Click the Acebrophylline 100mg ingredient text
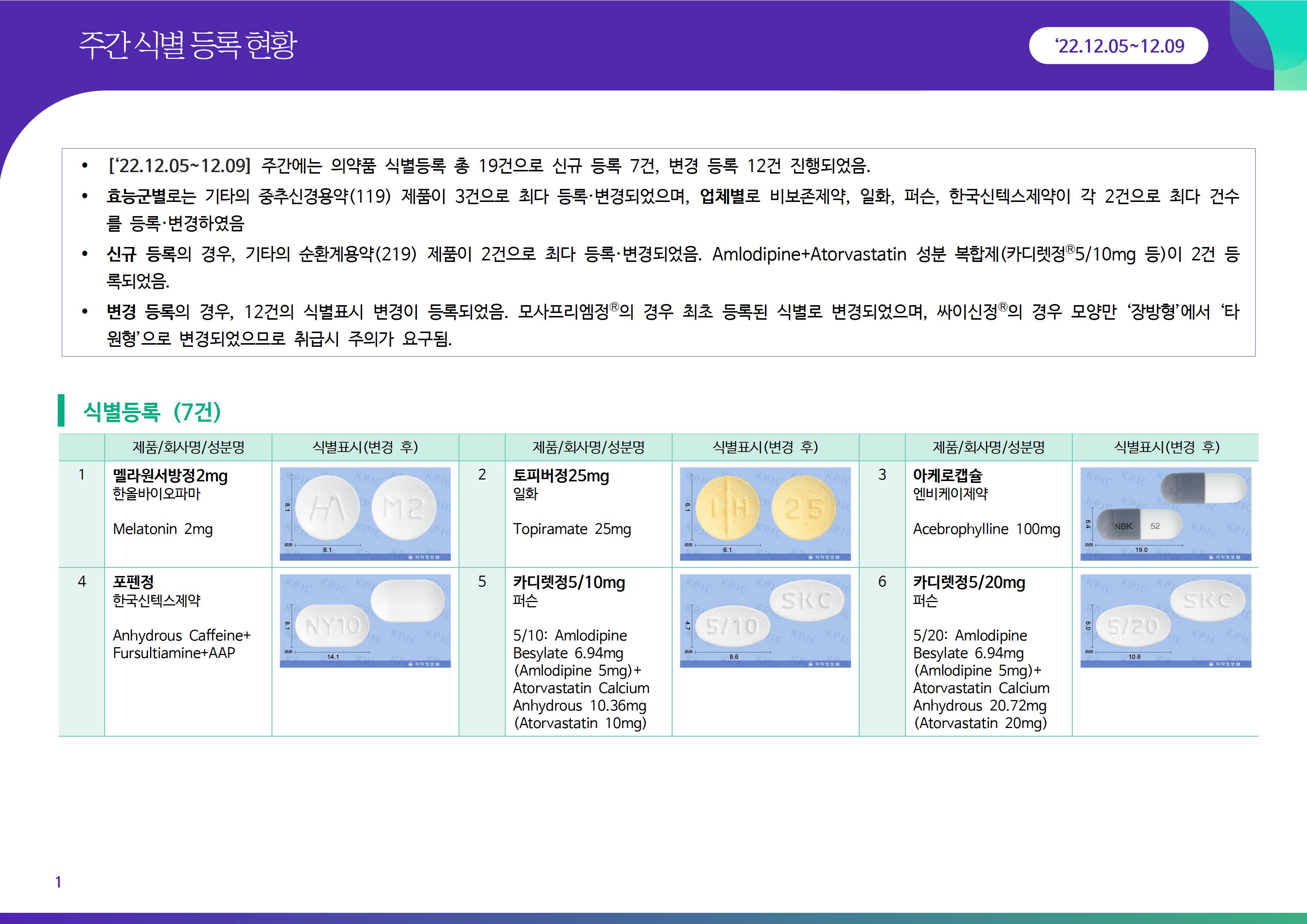Viewport: 1307px width, 924px height. [x=986, y=529]
